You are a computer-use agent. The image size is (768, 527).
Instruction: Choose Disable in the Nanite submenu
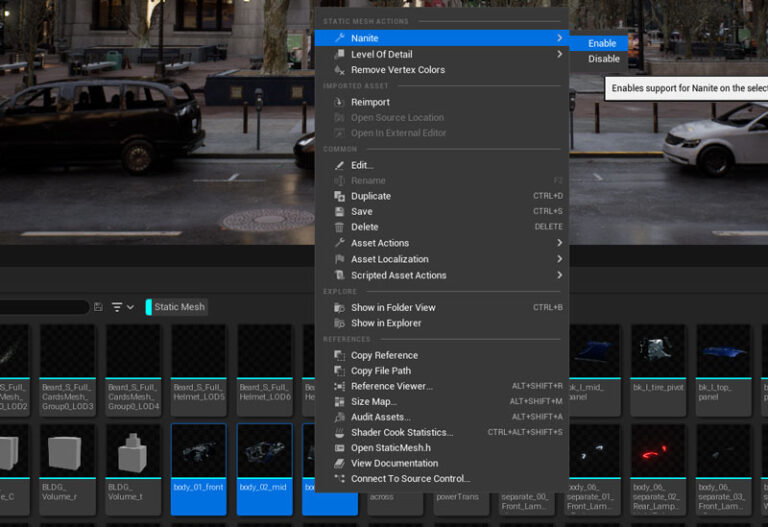603,59
